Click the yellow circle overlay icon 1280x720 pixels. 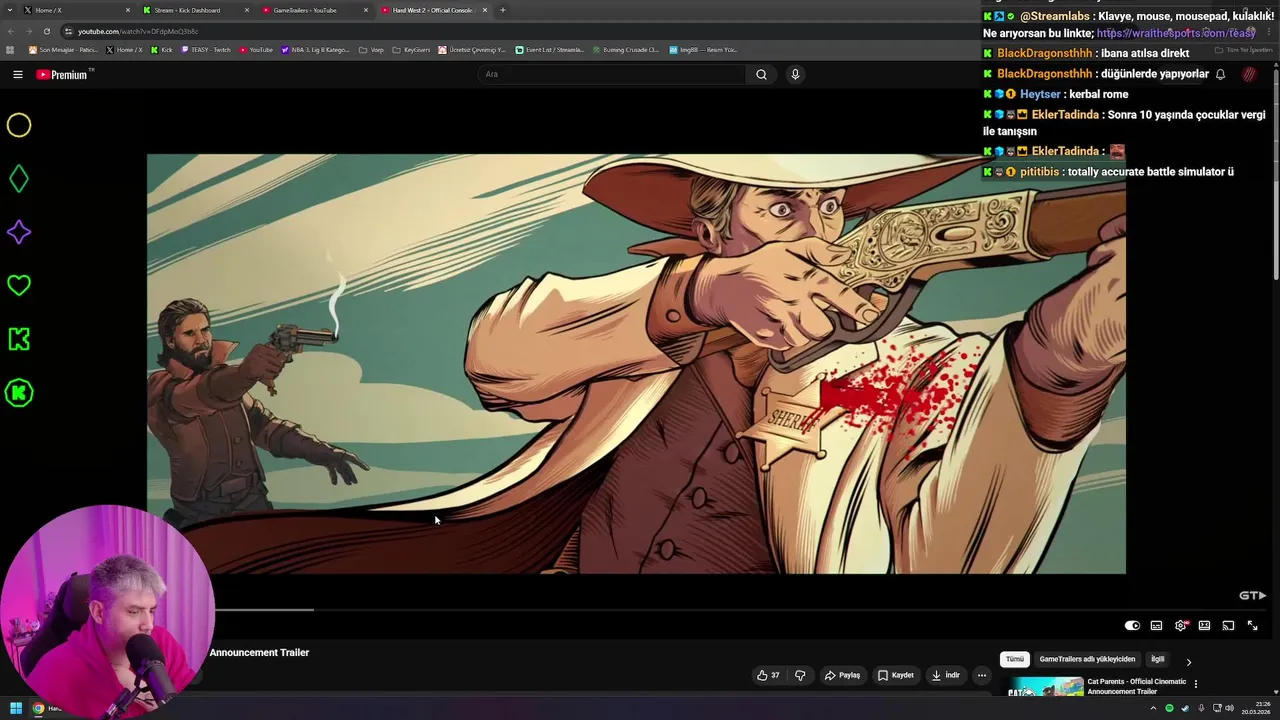(x=19, y=125)
